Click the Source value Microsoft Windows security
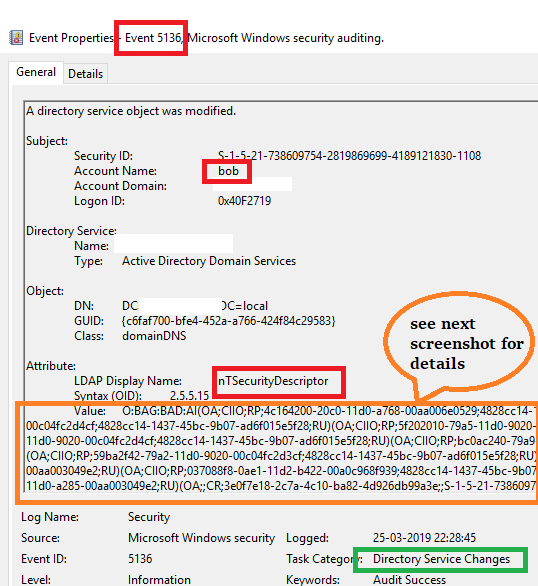The image size is (538, 586). tap(201, 538)
